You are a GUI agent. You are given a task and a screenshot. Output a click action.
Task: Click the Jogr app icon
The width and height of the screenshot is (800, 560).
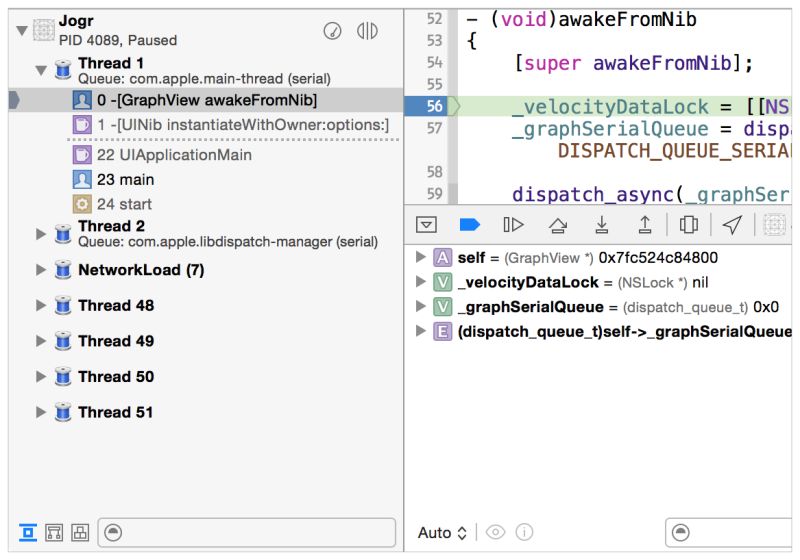tap(44, 30)
